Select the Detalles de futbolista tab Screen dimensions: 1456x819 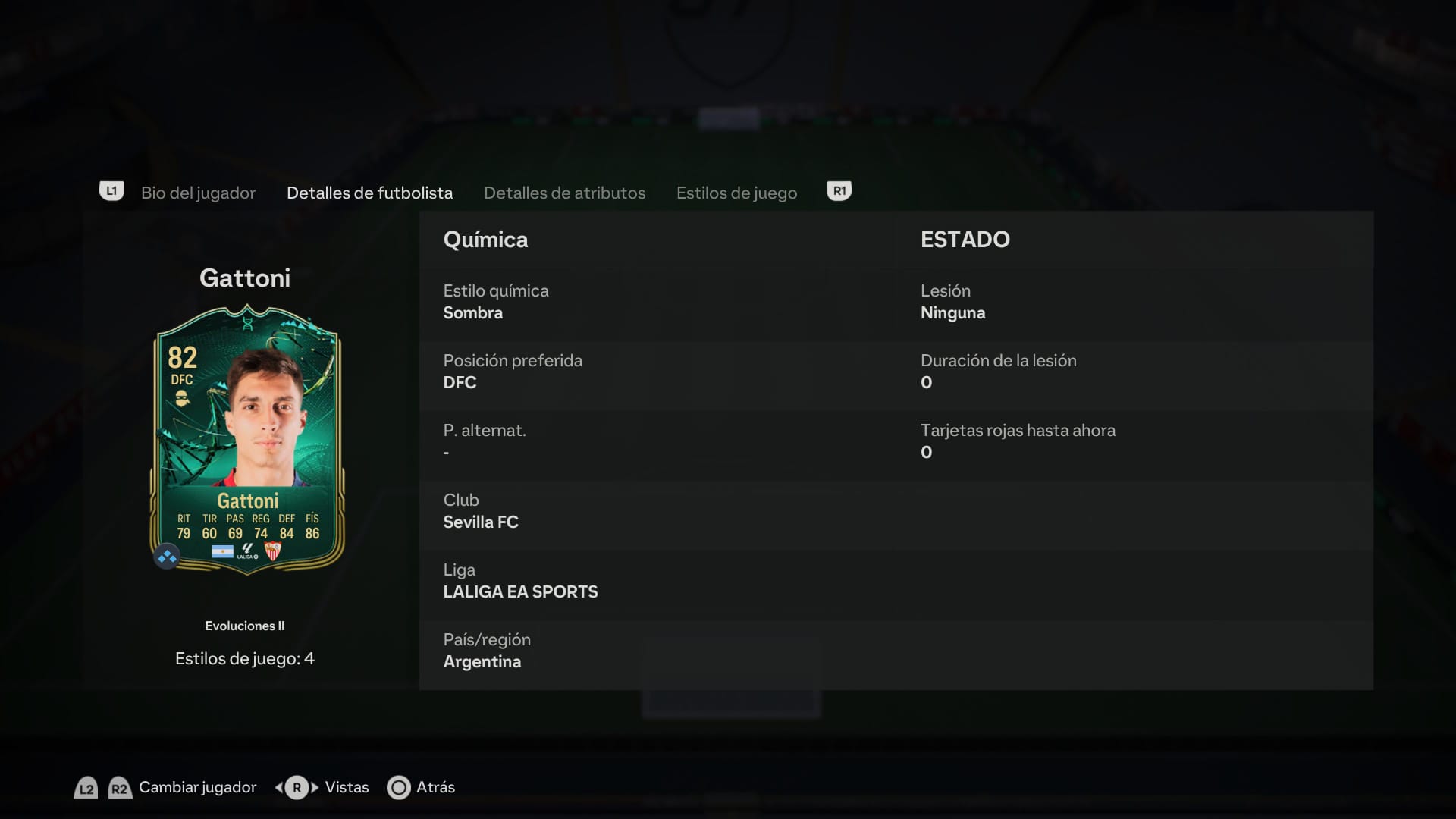(x=370, y=193)
